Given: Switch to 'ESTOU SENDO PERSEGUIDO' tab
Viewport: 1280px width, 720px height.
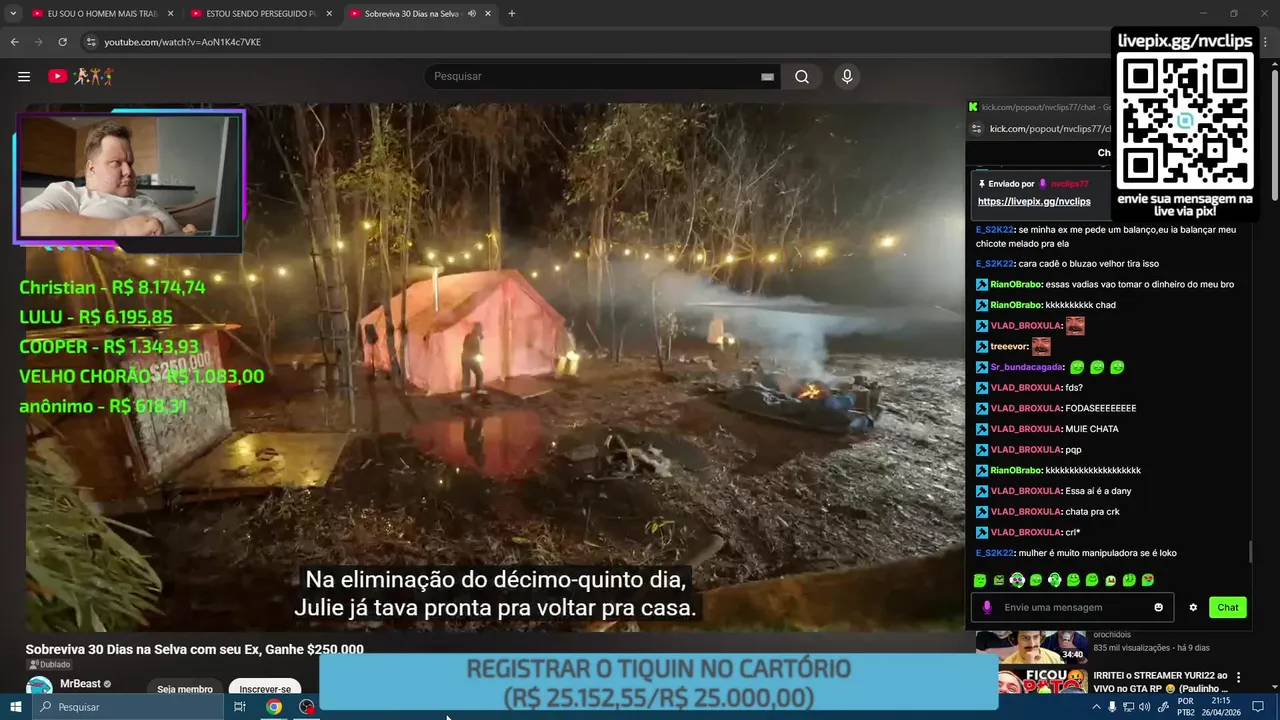Looking at the screenshot, I should (x=260, y=14).
